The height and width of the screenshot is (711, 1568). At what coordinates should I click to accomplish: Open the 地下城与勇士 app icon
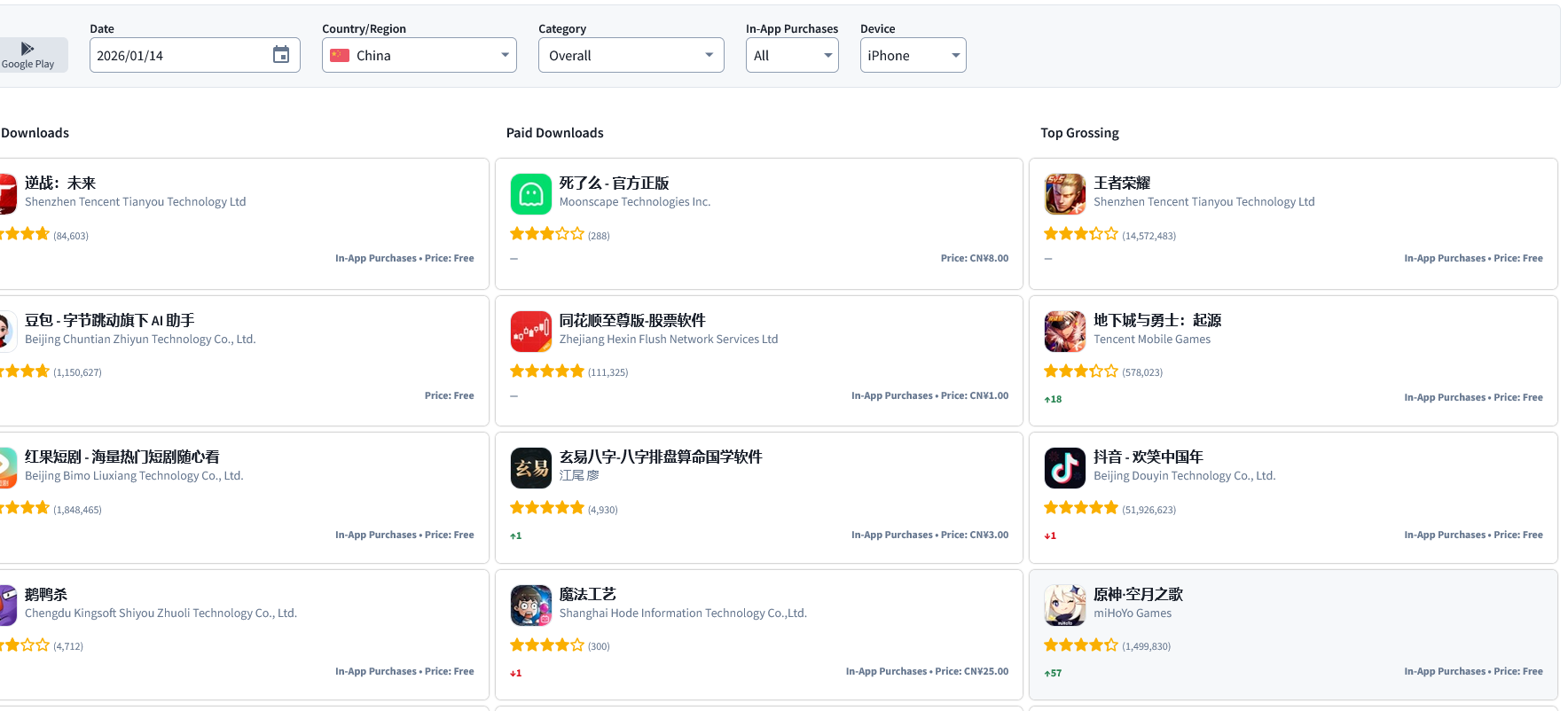1065,332
